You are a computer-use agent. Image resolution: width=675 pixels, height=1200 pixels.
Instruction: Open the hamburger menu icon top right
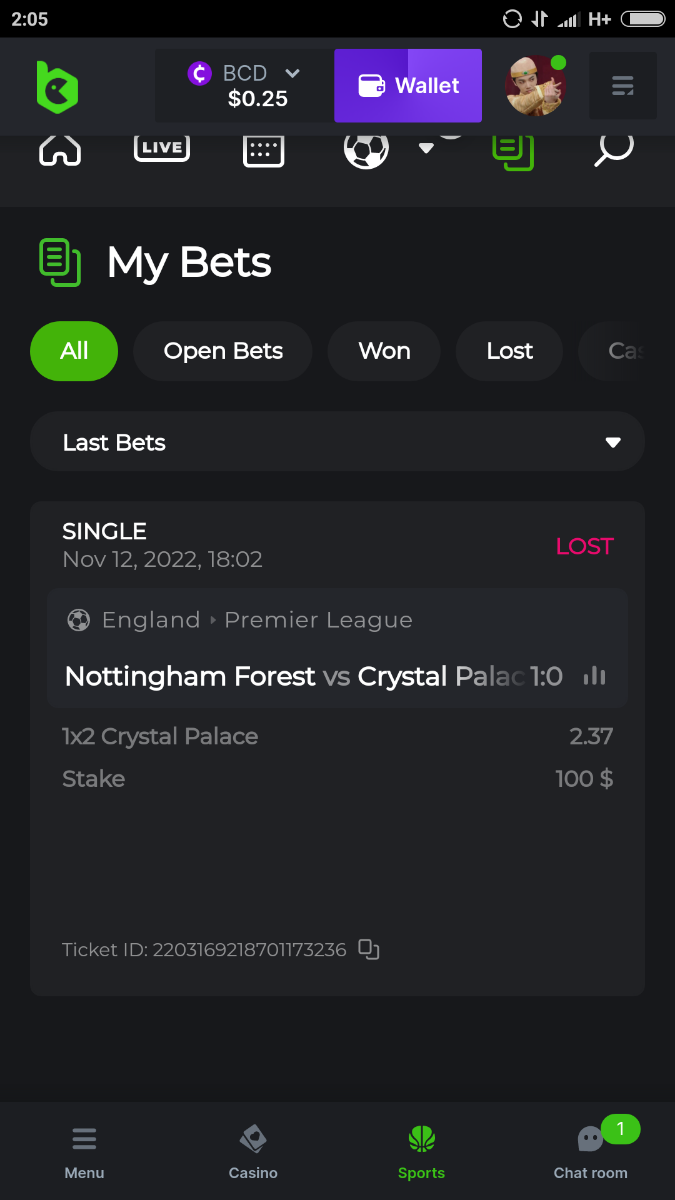623,87
